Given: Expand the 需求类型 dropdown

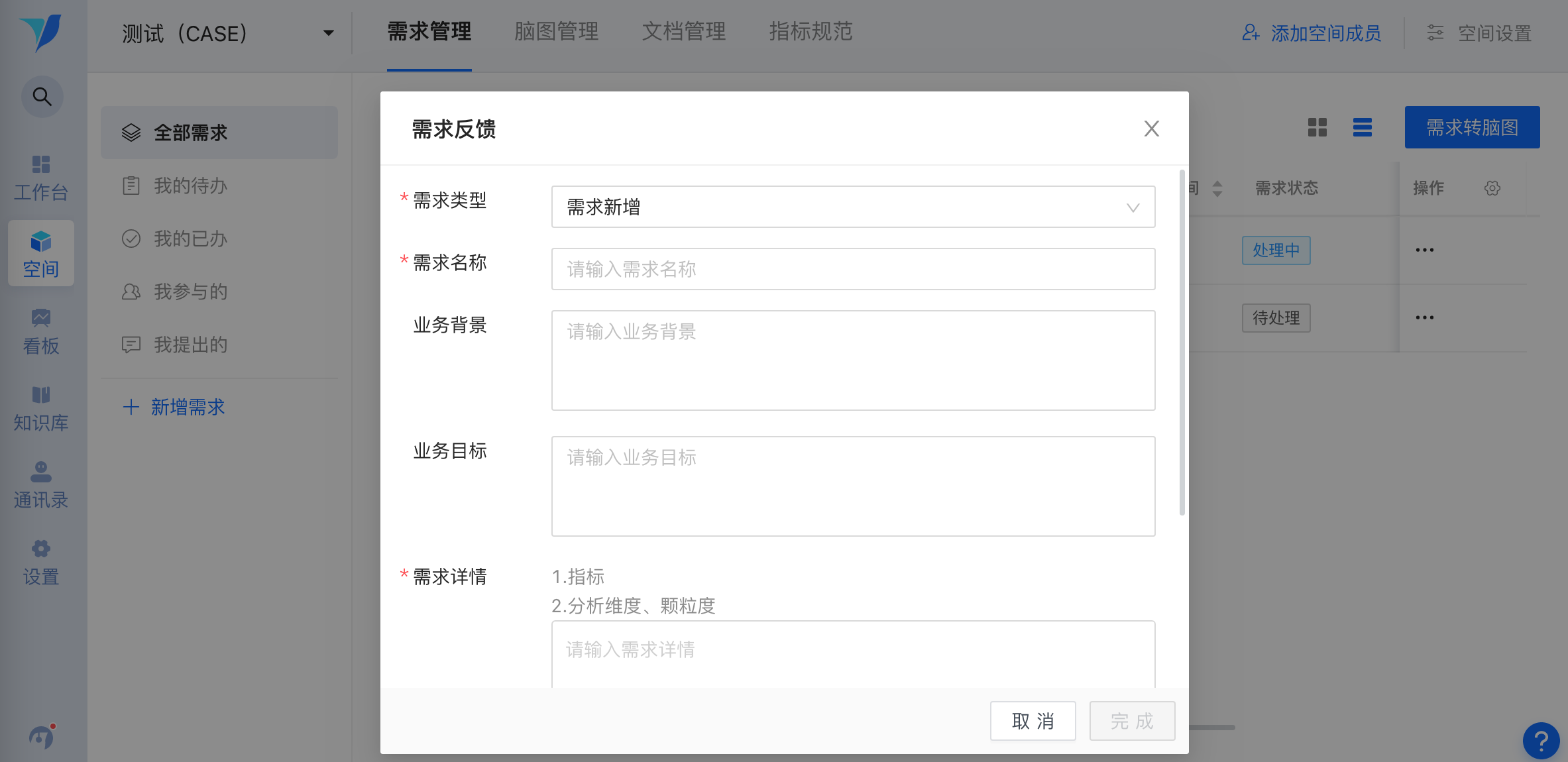Looking at the screenshot, I should (x=853, y=207).
